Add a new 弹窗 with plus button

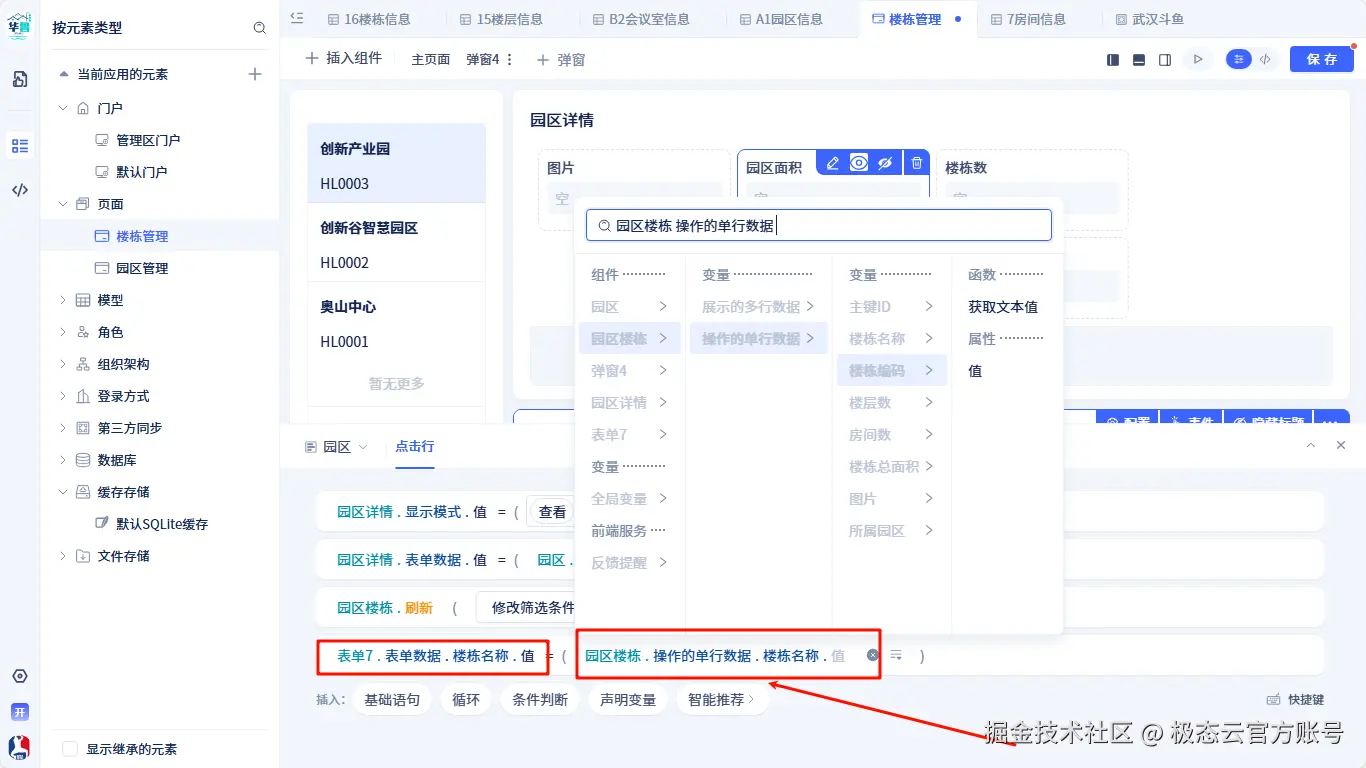coord(561,60)
